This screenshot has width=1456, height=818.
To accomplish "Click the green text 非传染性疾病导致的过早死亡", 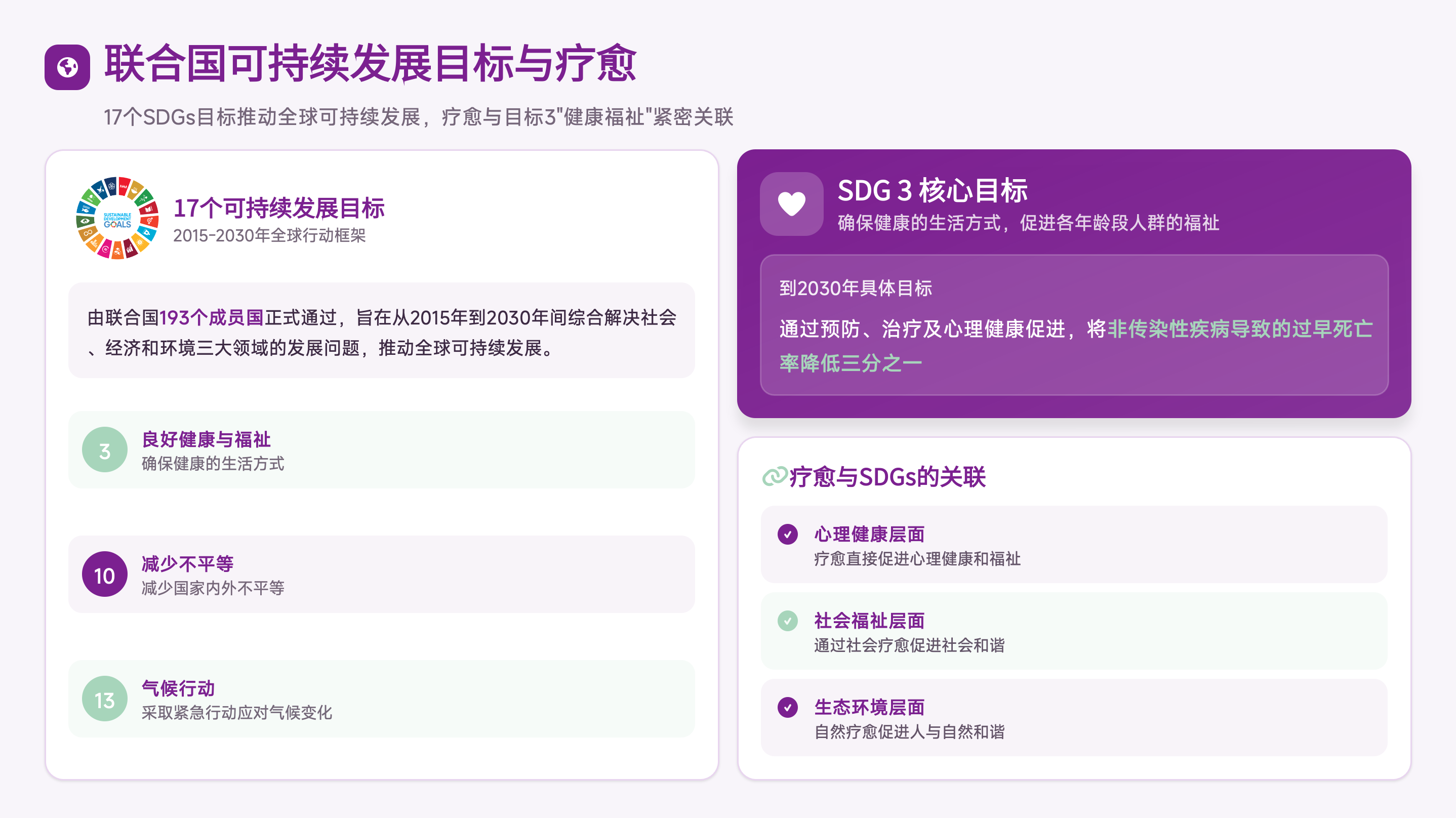I will click(1240, 329).
